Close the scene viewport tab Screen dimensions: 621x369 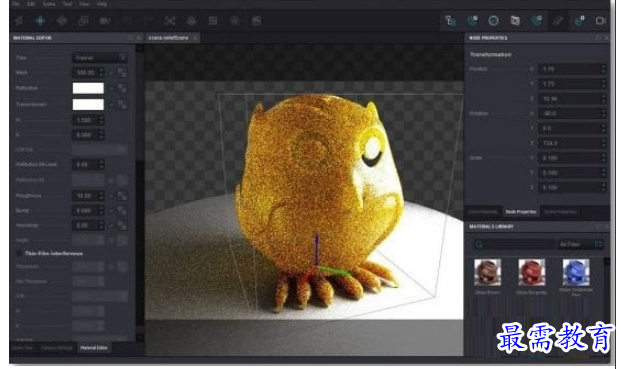point(195,38)
